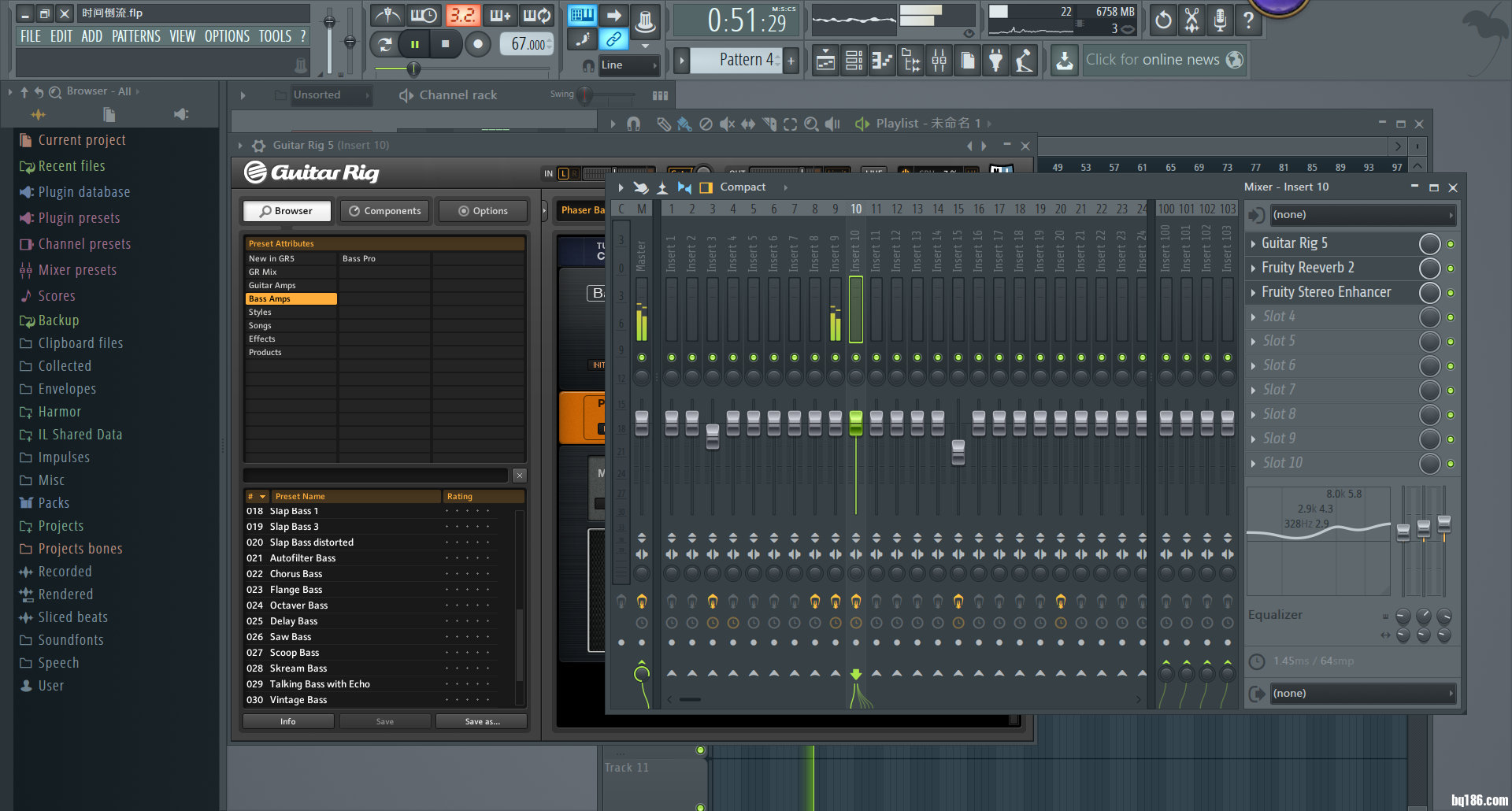This screenshot has width=1512, height=811.
Task: Select the Bass Amps preset attribute
Action: pyautogui.click(x=291, y=299)
